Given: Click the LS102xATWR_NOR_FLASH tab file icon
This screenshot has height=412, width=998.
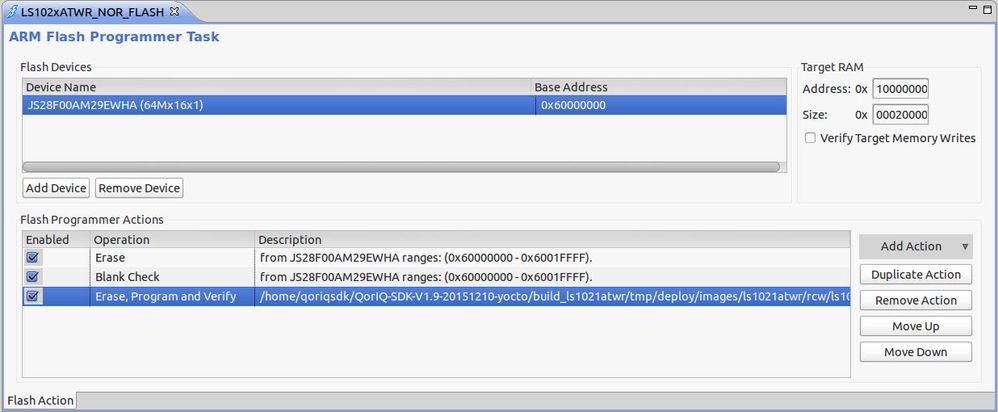Looking at the screenshot, I should point(11,11).
